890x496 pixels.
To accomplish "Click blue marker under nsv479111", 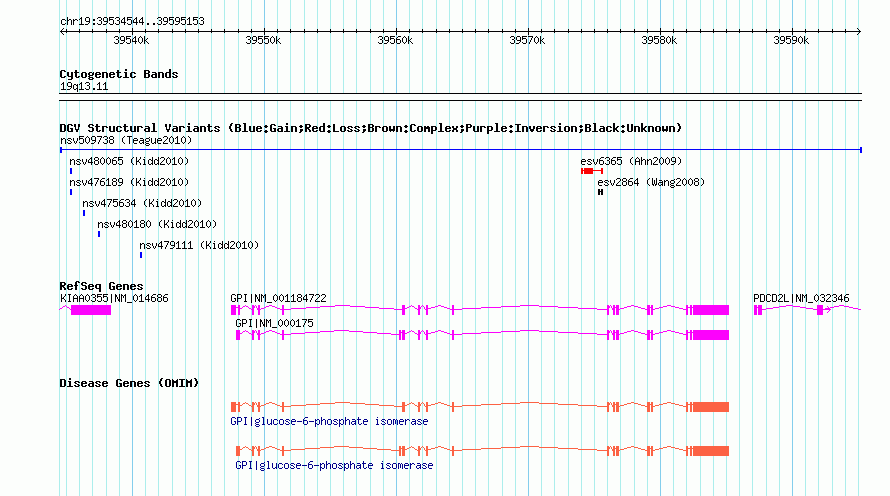I will [141, 255].
